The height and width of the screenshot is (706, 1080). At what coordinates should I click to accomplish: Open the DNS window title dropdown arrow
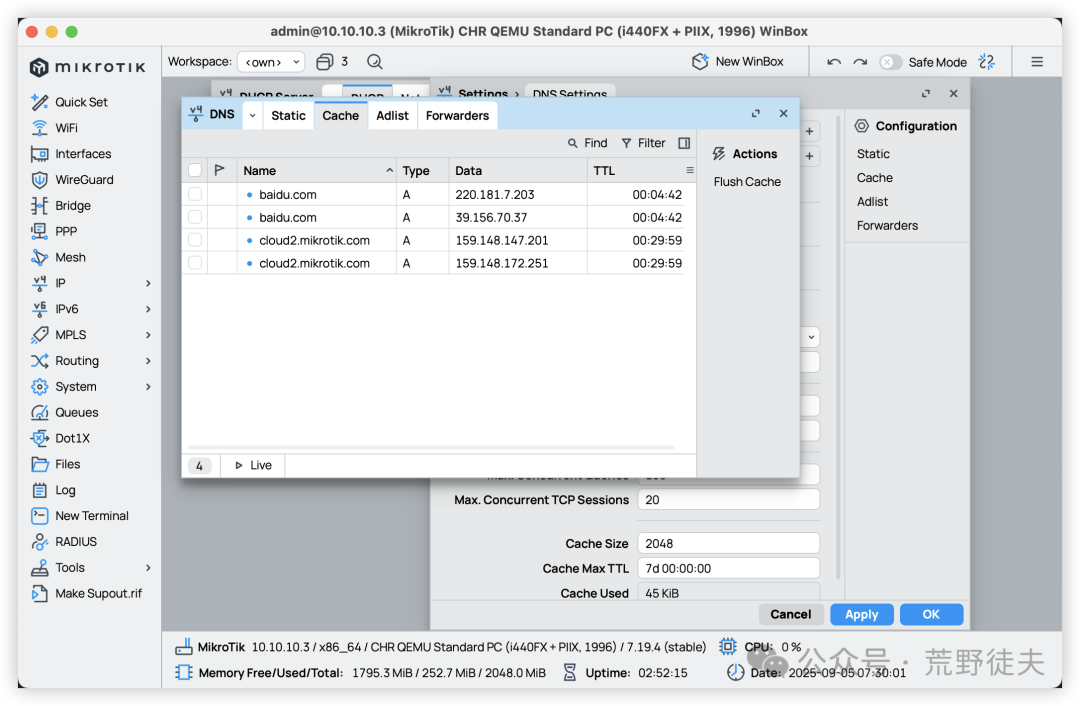253,115
